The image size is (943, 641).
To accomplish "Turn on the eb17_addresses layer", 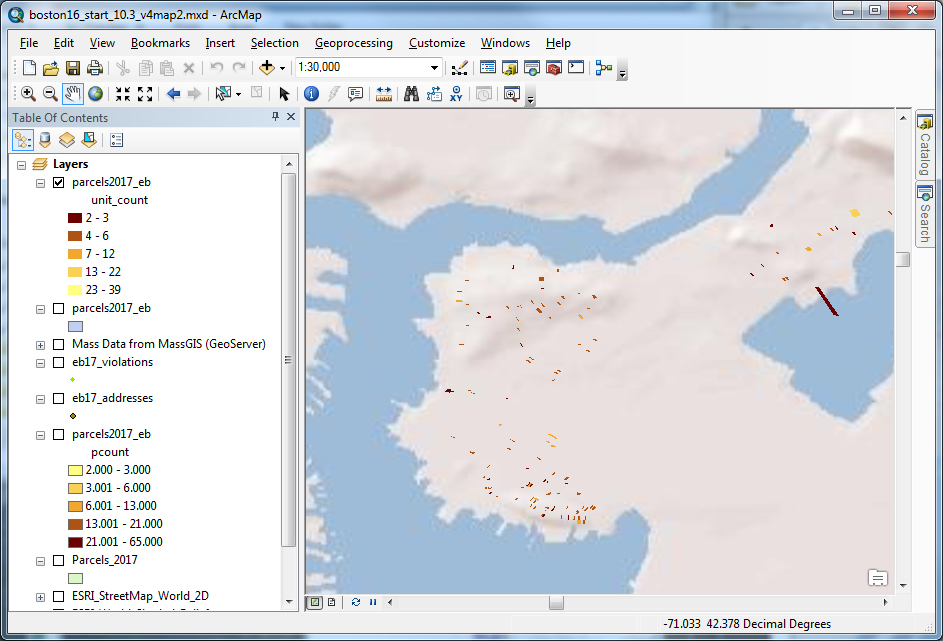I will [x=57, y=397].
